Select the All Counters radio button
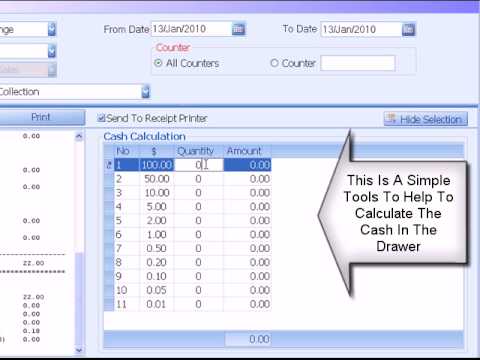 [x=158, y=63]
